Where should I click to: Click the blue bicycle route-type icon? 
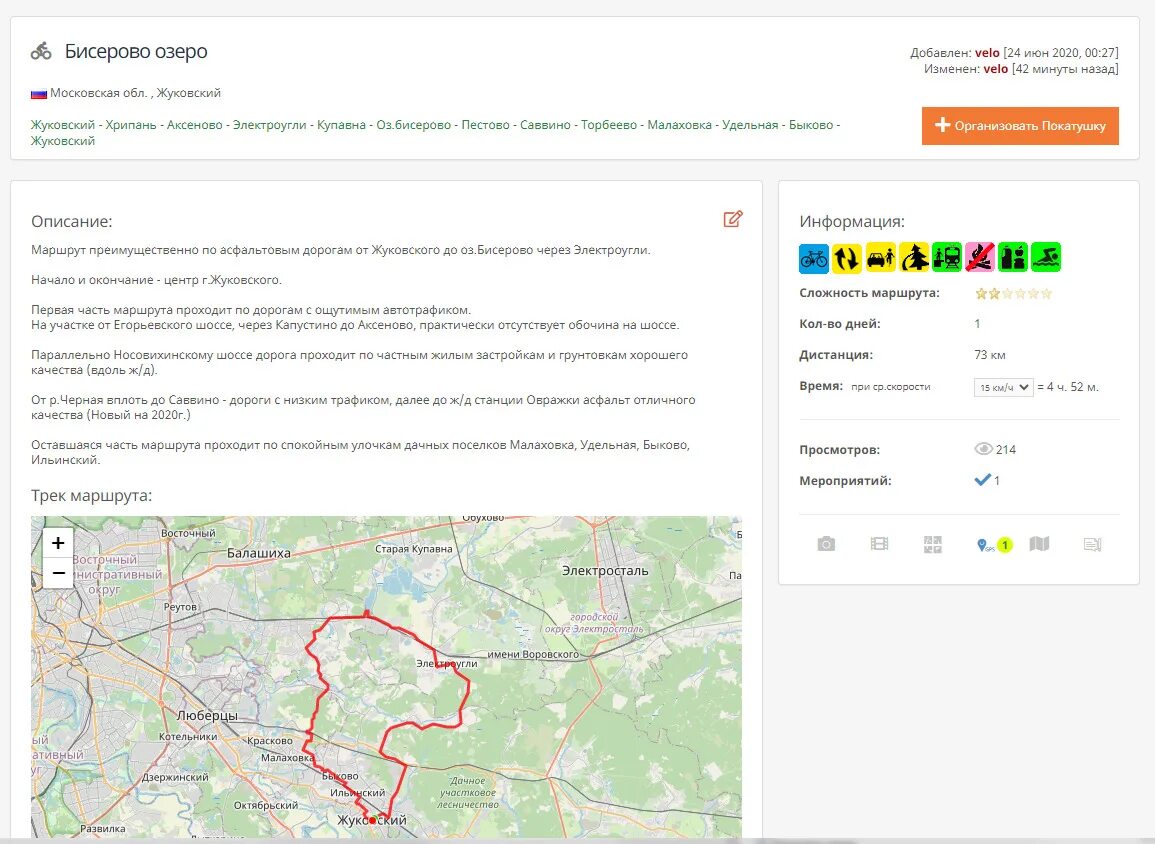[x=814, y=258]
